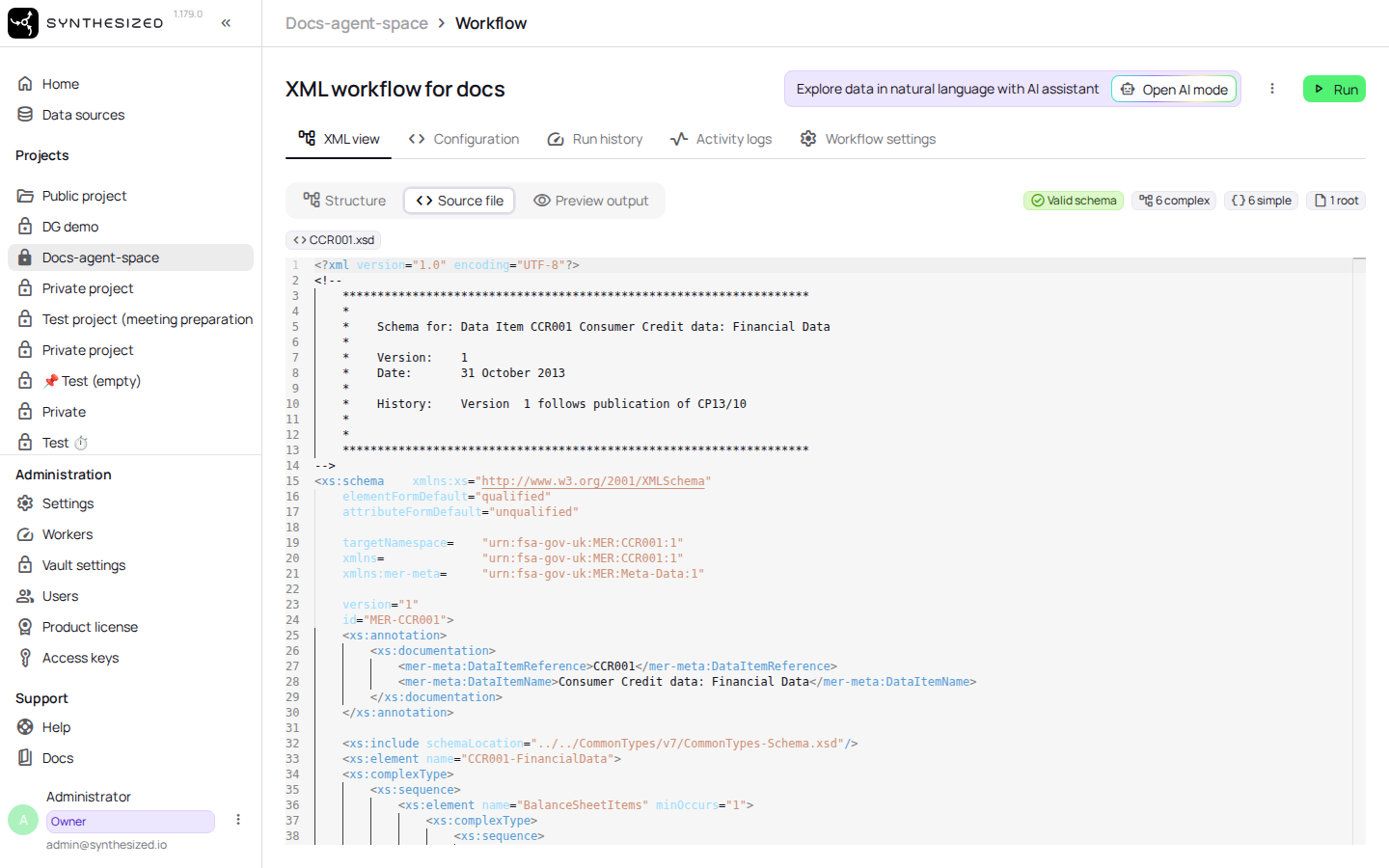This screenshot has width=1389, height=868.
Task: Click the code editor vertical scrollbar
Action: click(x=1359, y=550)
